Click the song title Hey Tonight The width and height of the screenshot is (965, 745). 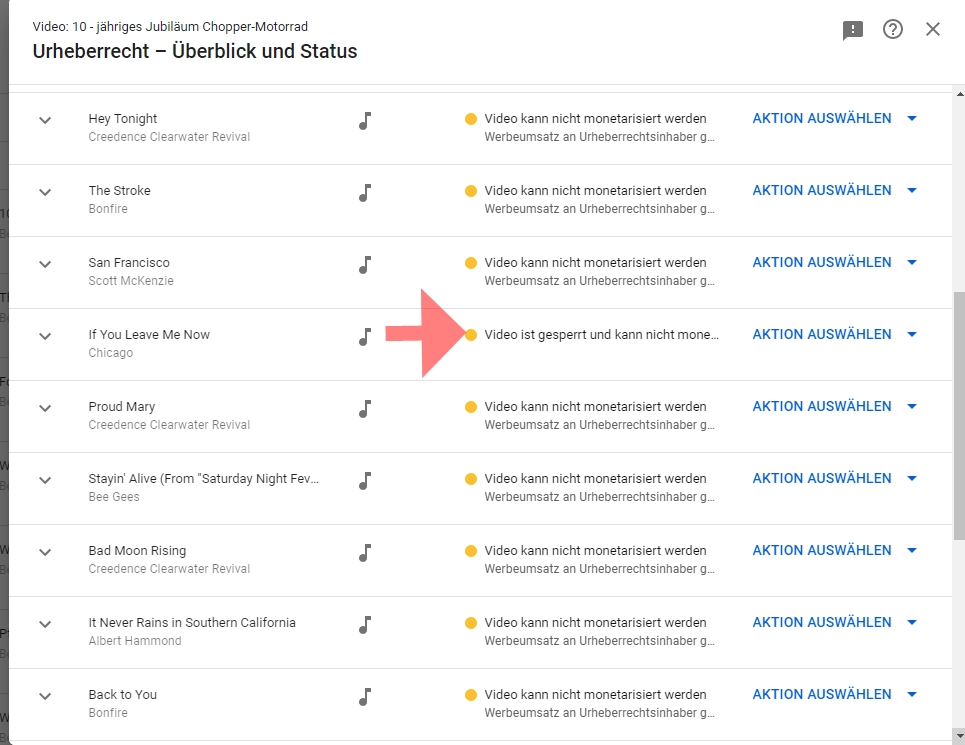pyautogui.click(x=122, y=119)
